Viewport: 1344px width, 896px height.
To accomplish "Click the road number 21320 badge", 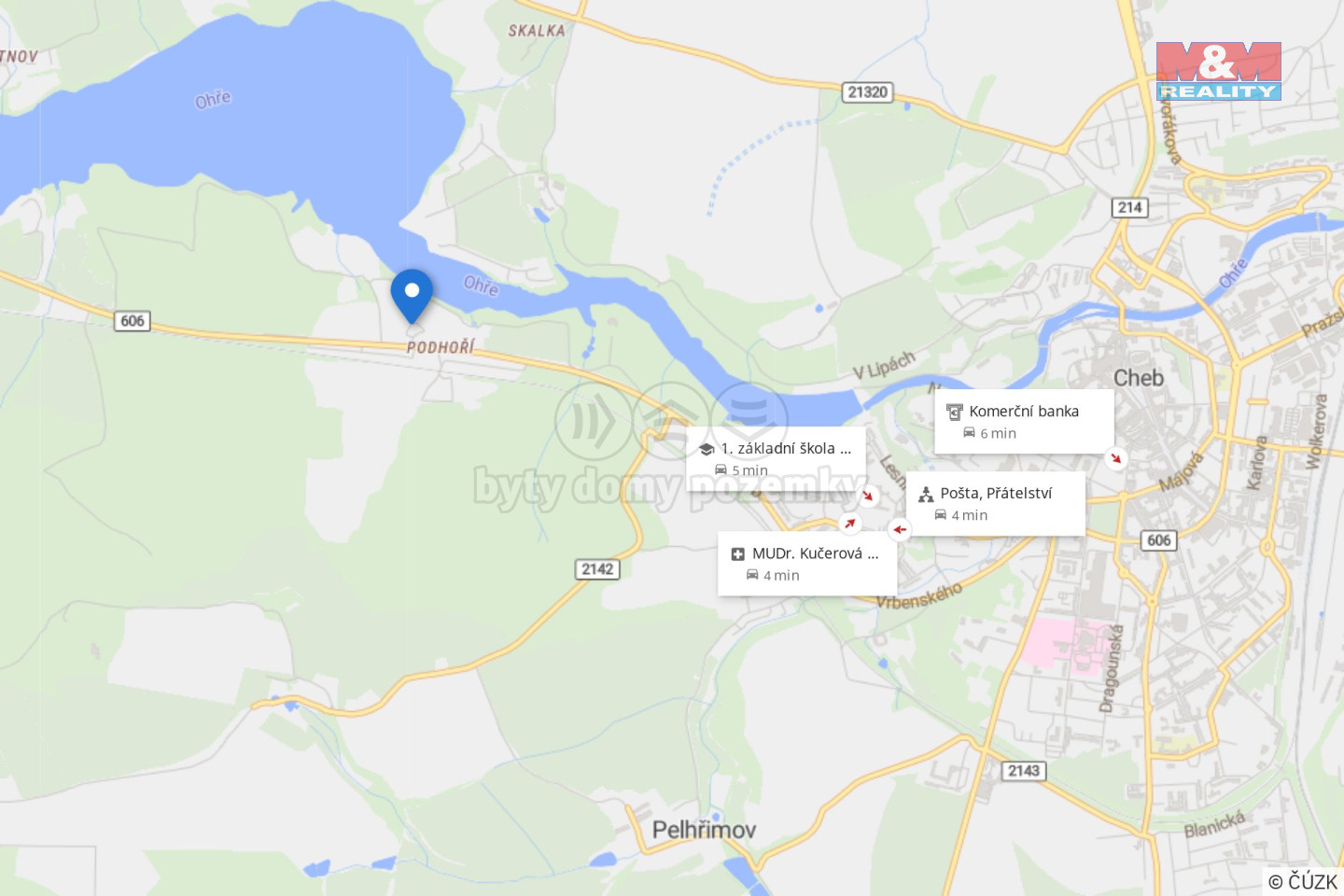I will [868, 92].
